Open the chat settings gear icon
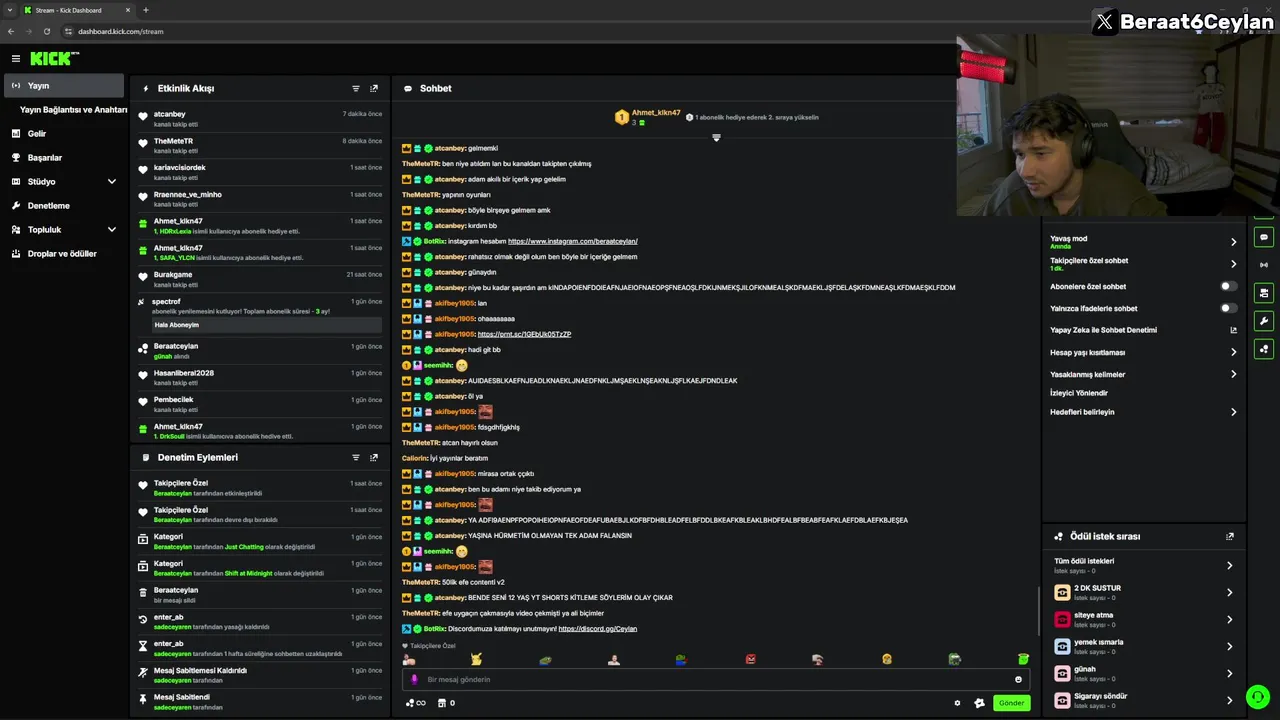1280x720 pixels. tap(957, 703)
